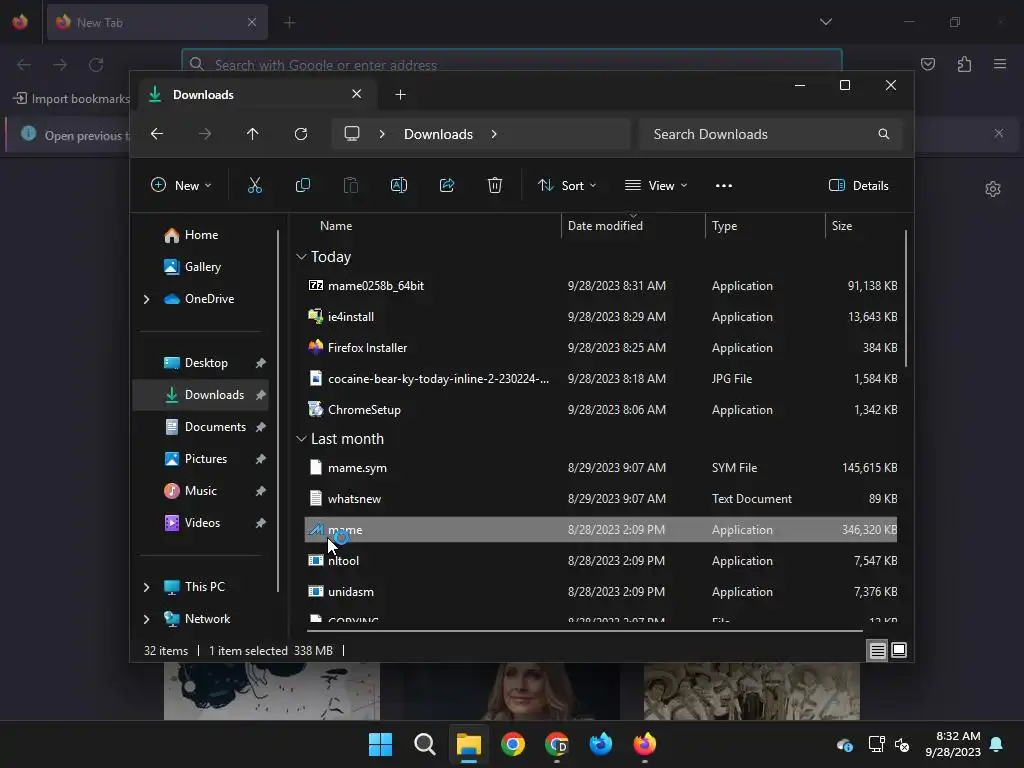Go up one folder level arrow
The height and width of the screenshot is (768, 1024).
253,134
